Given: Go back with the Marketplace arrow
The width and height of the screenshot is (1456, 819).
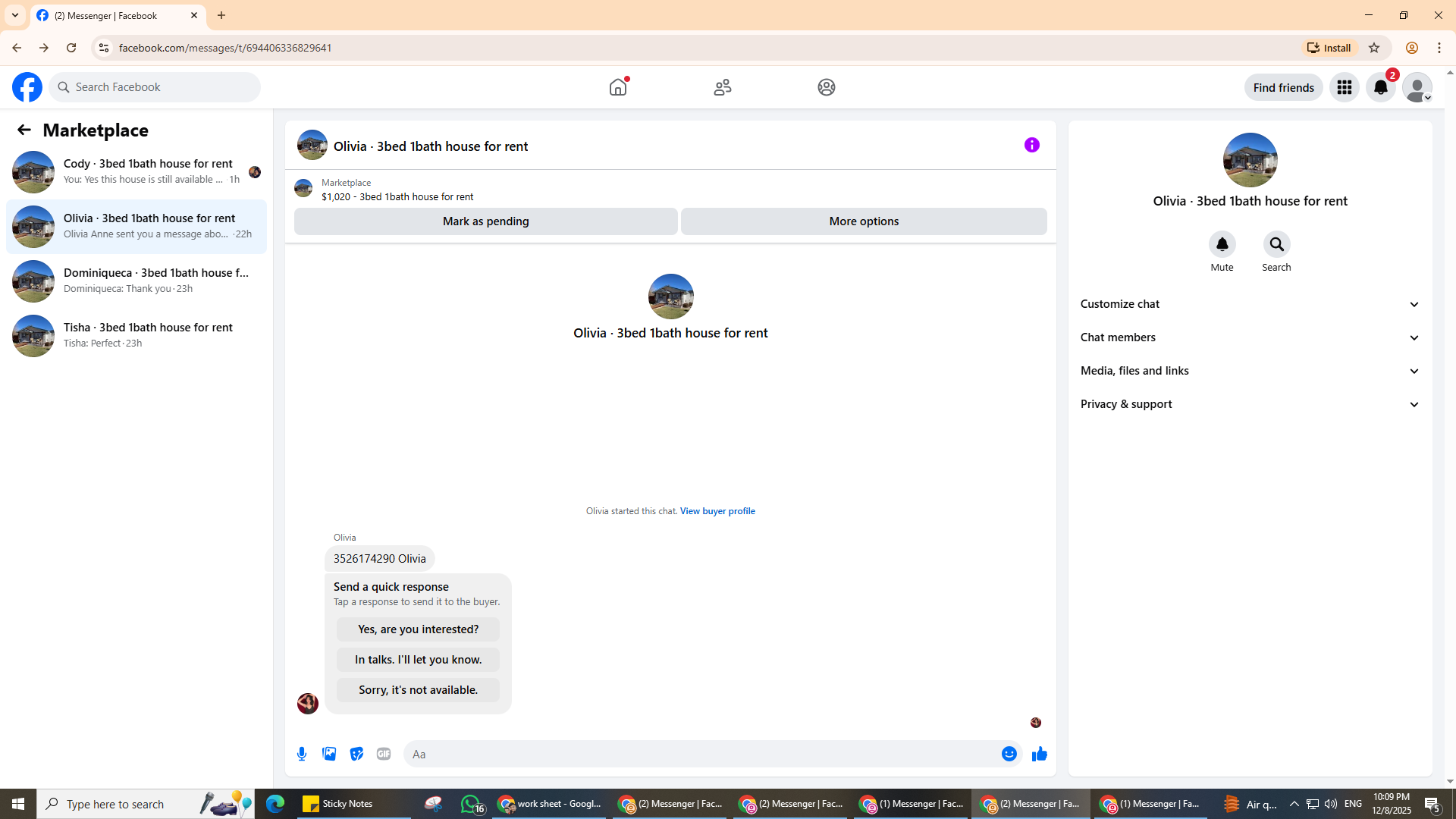Looking at the screenshot, I should (x=24, y=130).
